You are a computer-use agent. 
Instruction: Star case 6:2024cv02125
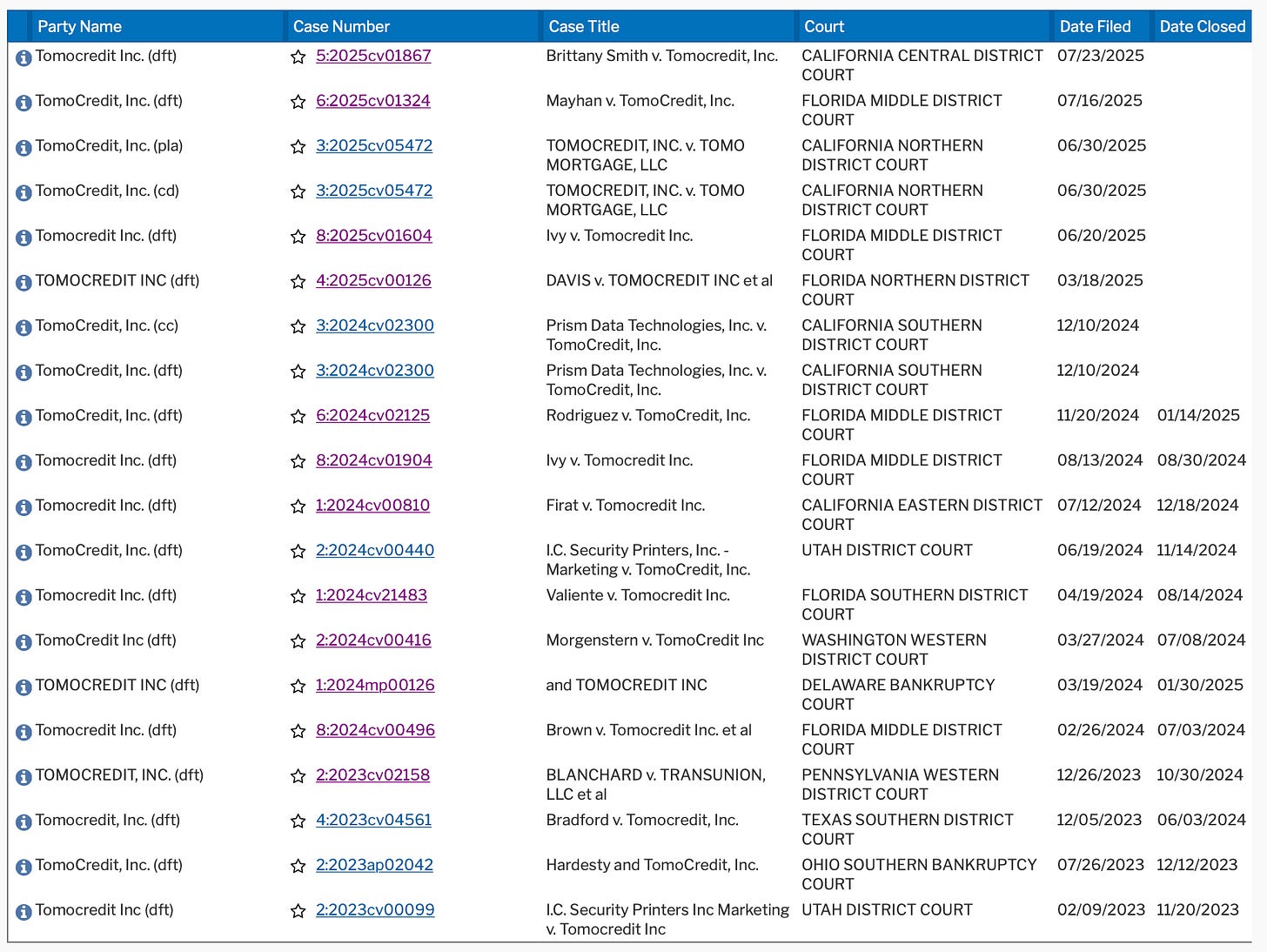(x=298, y=417)
